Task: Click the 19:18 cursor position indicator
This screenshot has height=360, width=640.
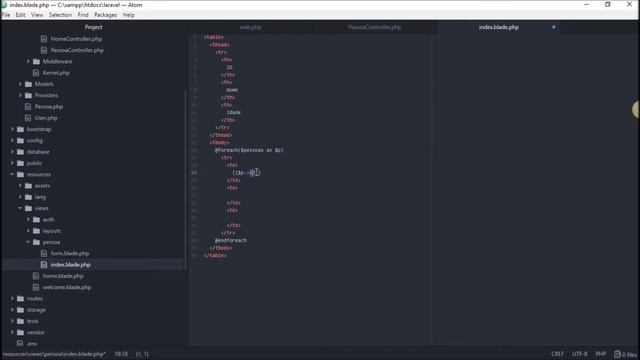Action: (121, 354)
